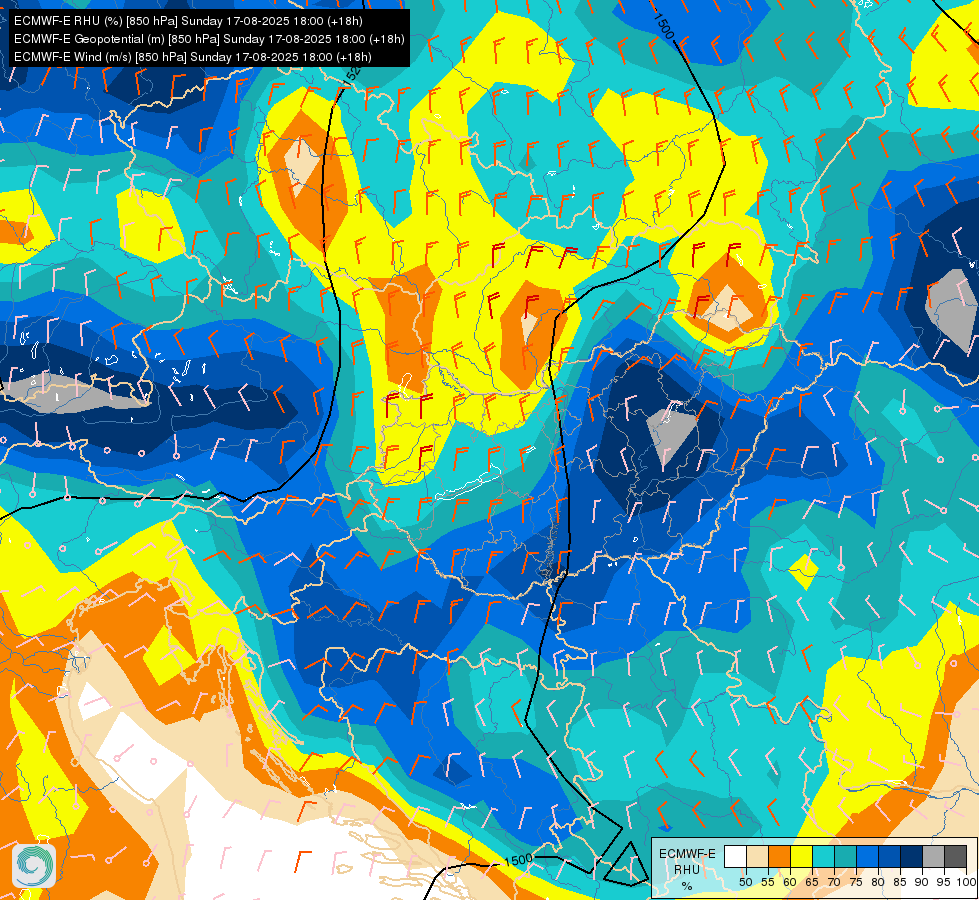The height and width of the screenshot is (900, 979).
Task: Pick the white legend swatch below 50%
Action: point(735,856)
